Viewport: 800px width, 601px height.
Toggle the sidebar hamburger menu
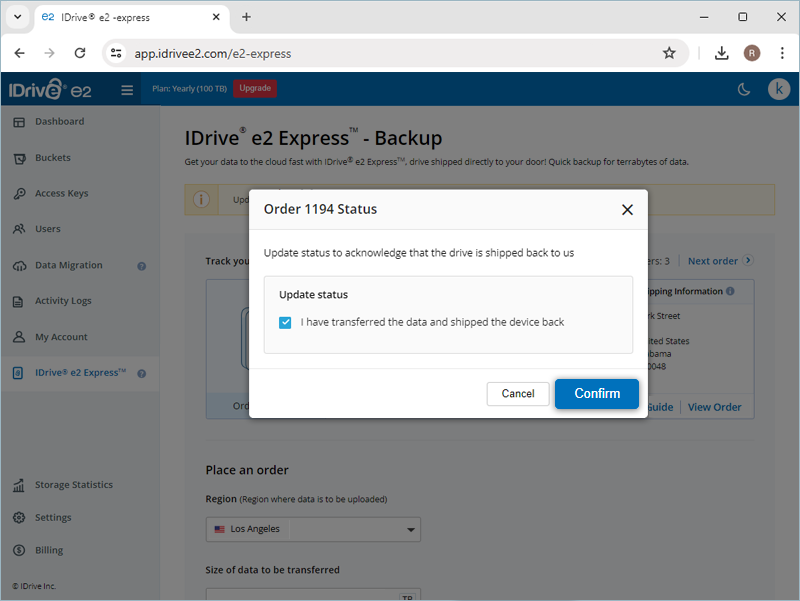[127, 90]
